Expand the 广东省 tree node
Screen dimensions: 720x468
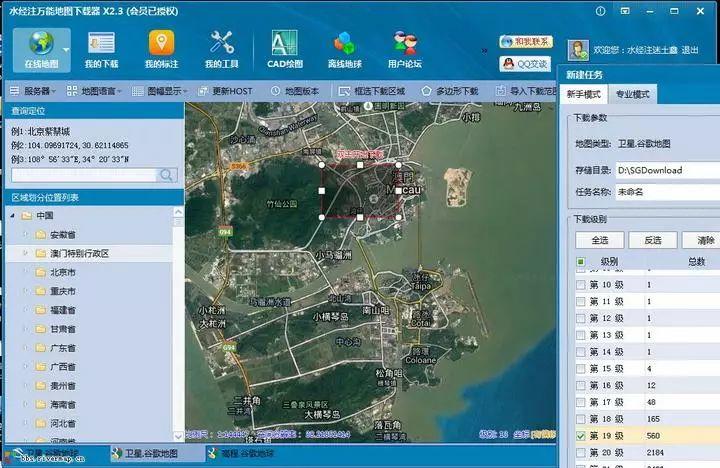pos(26,348)
